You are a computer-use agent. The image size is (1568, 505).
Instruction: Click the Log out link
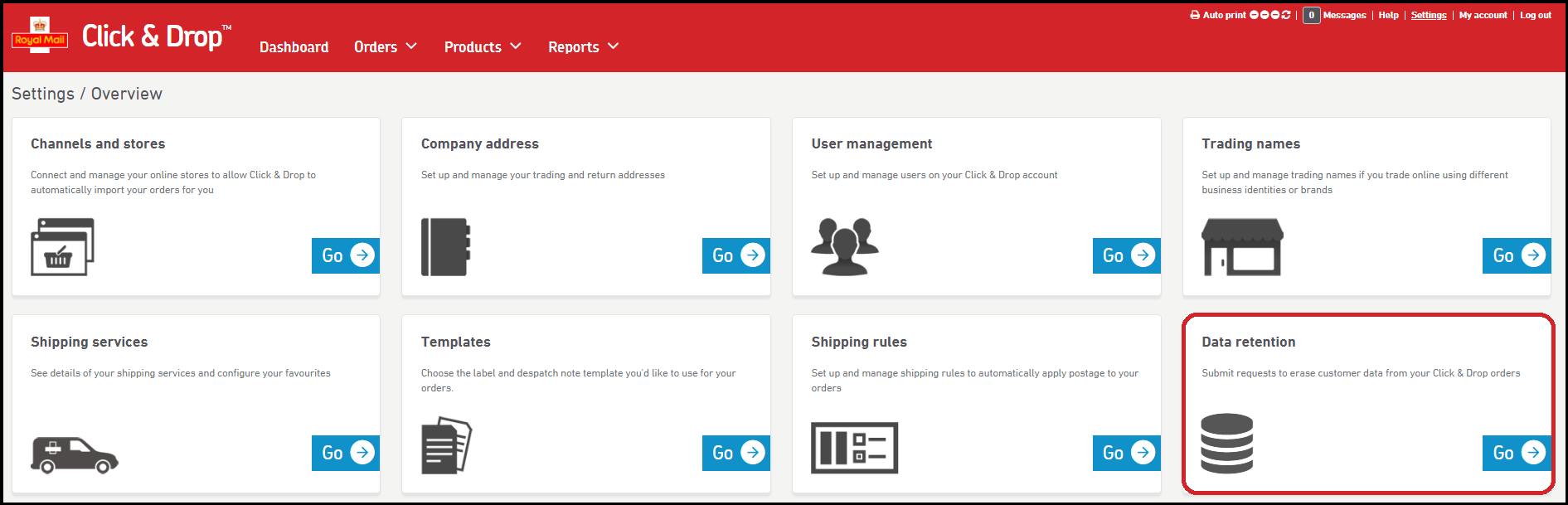1536,15
